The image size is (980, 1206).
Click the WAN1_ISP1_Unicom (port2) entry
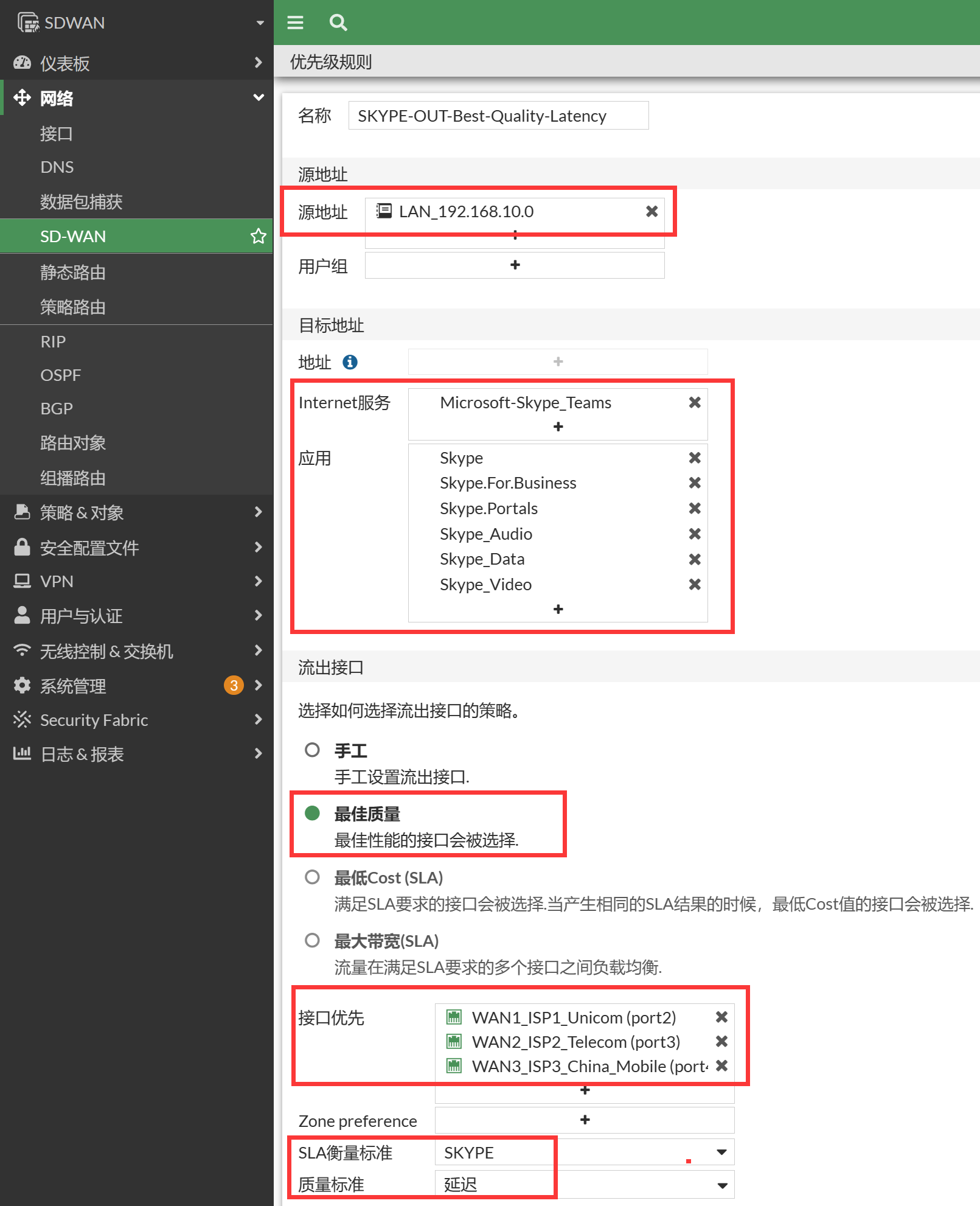[x=574, y=1017]
